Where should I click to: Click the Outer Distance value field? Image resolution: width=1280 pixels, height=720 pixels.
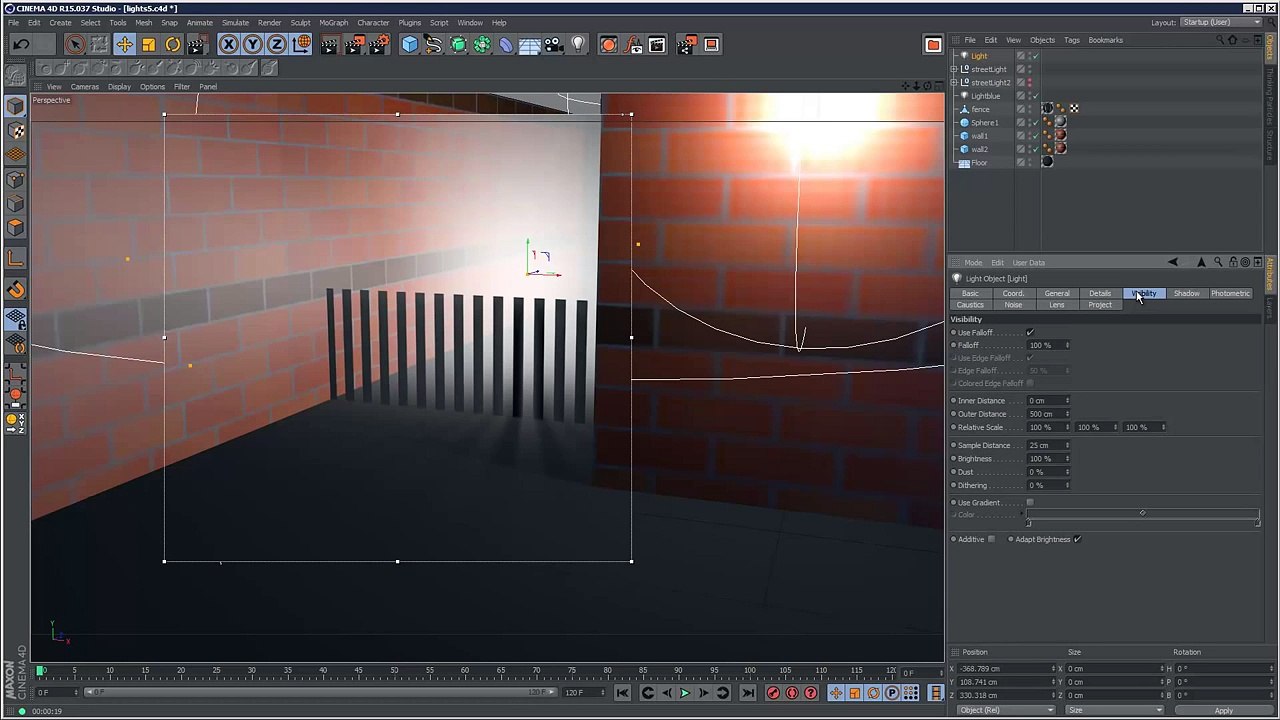(x=1046, y=414)
